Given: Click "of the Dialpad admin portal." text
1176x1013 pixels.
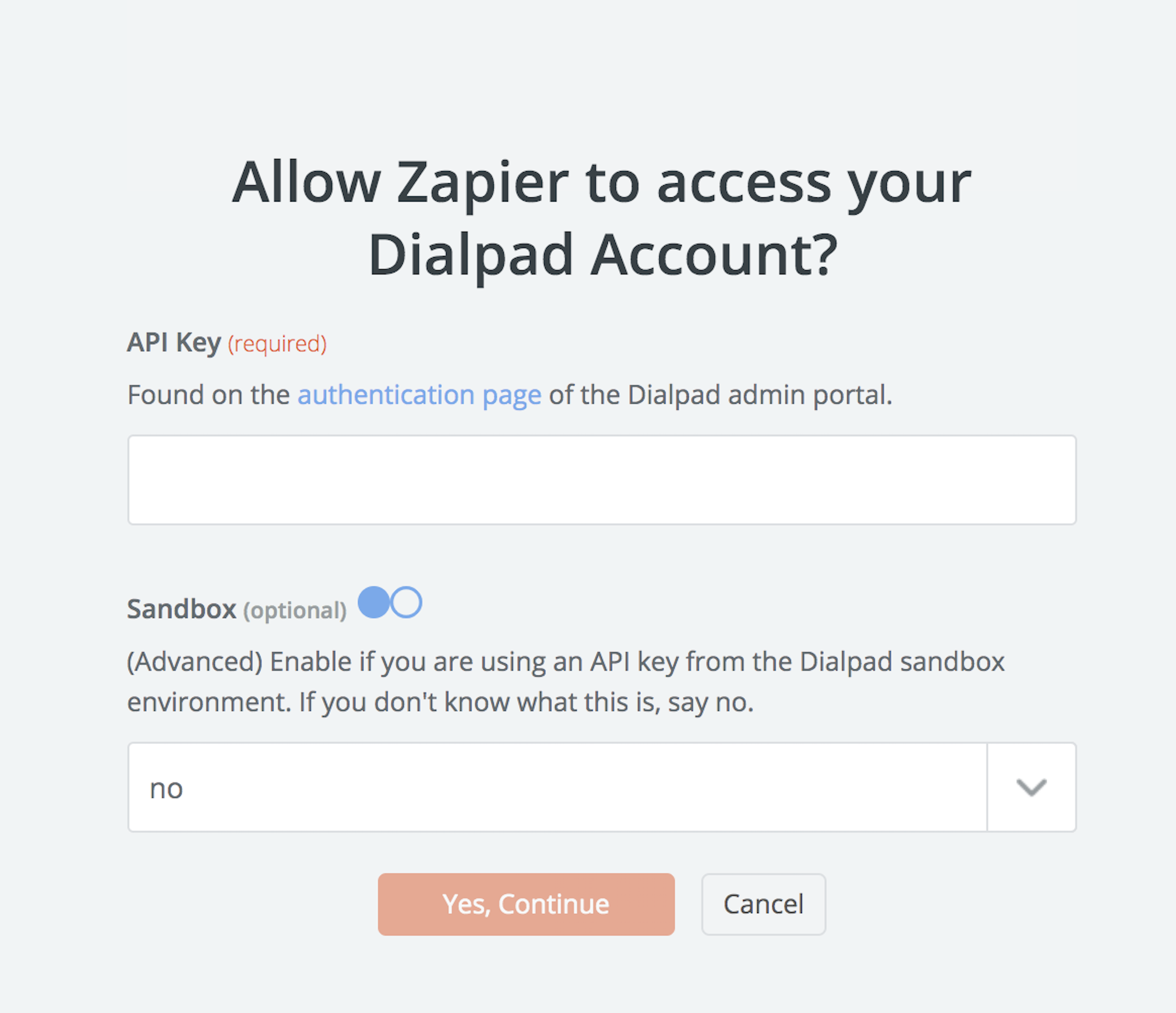Looking at the screenshot, I should (x=720, y=395).
